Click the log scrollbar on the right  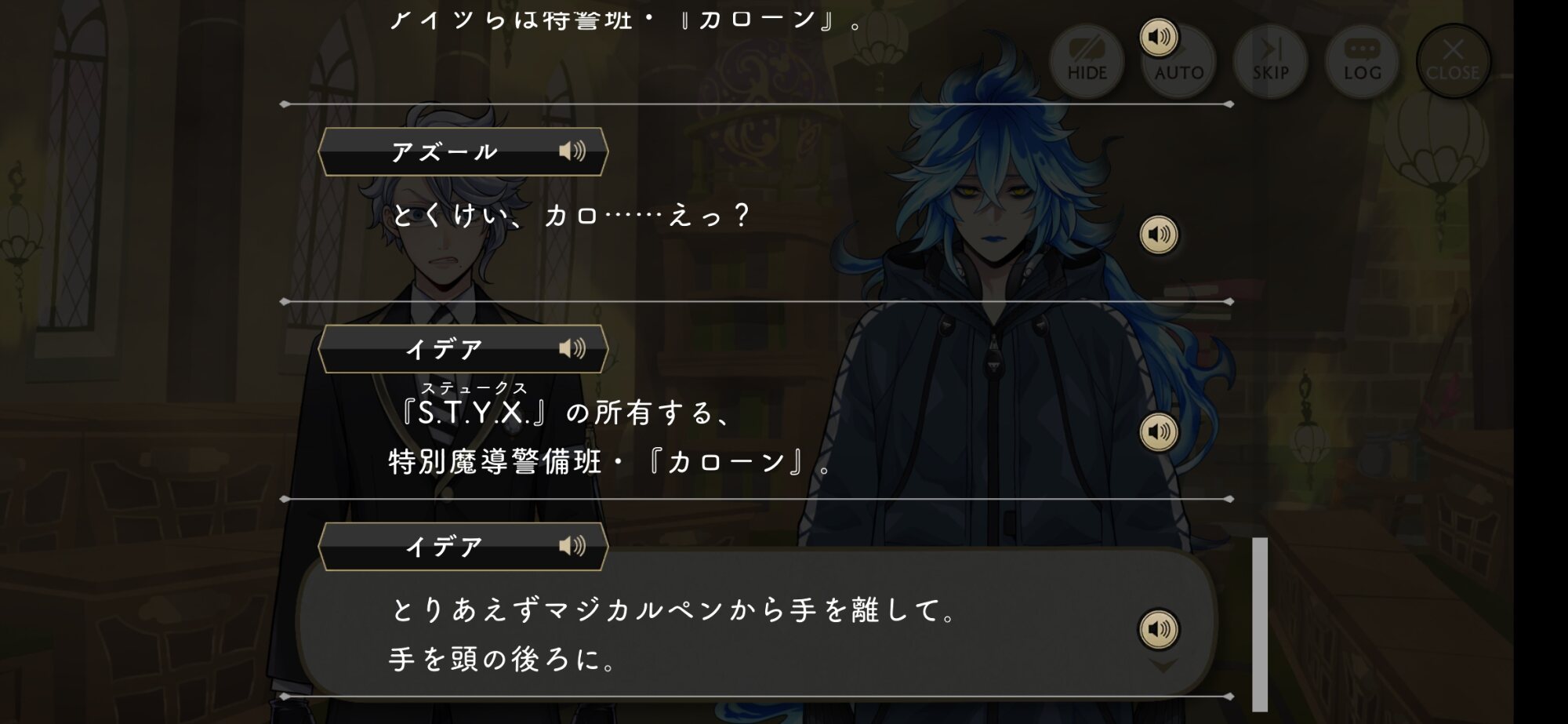pos(1260,624)
